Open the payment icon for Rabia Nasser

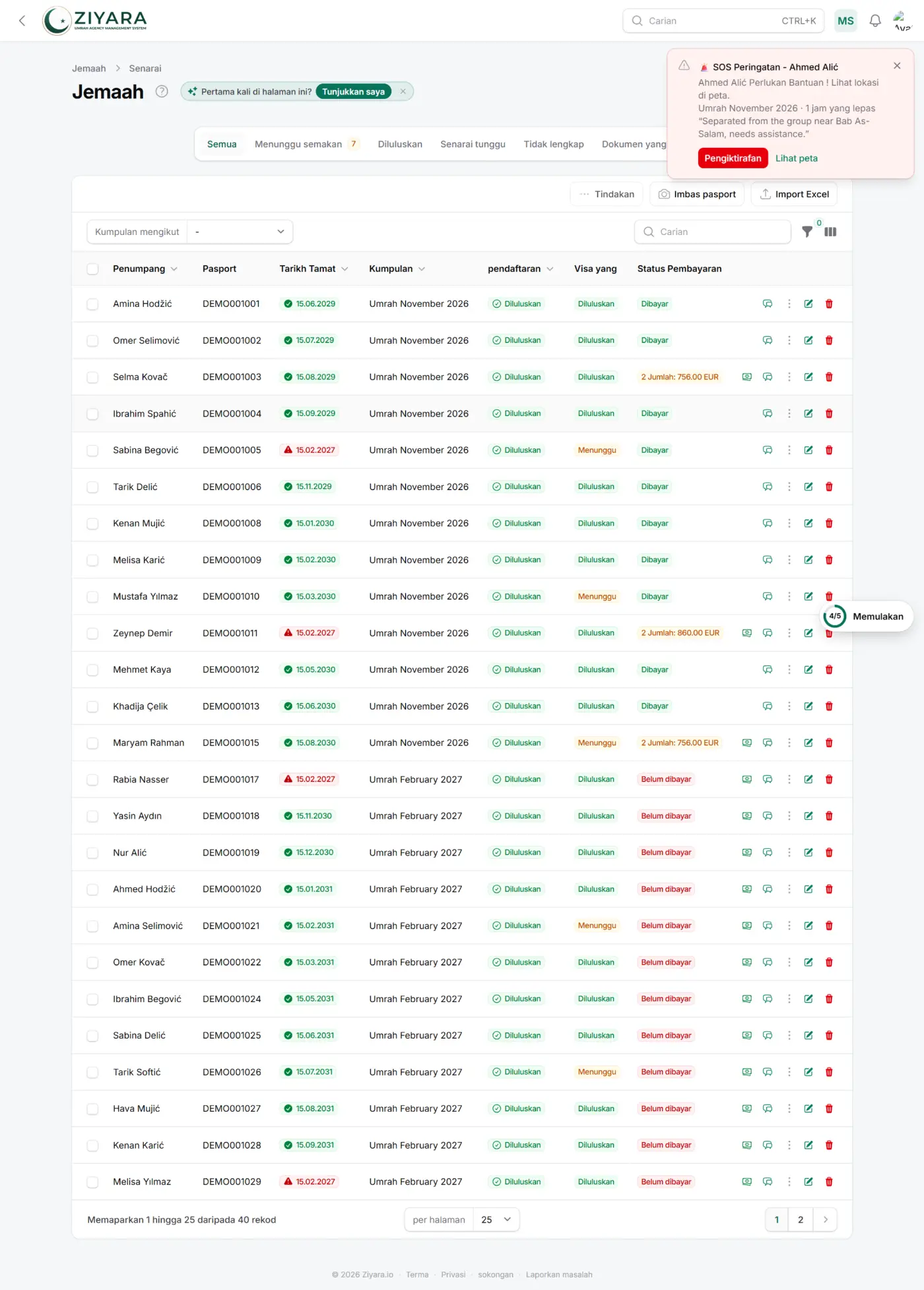[x=747, y=780]
